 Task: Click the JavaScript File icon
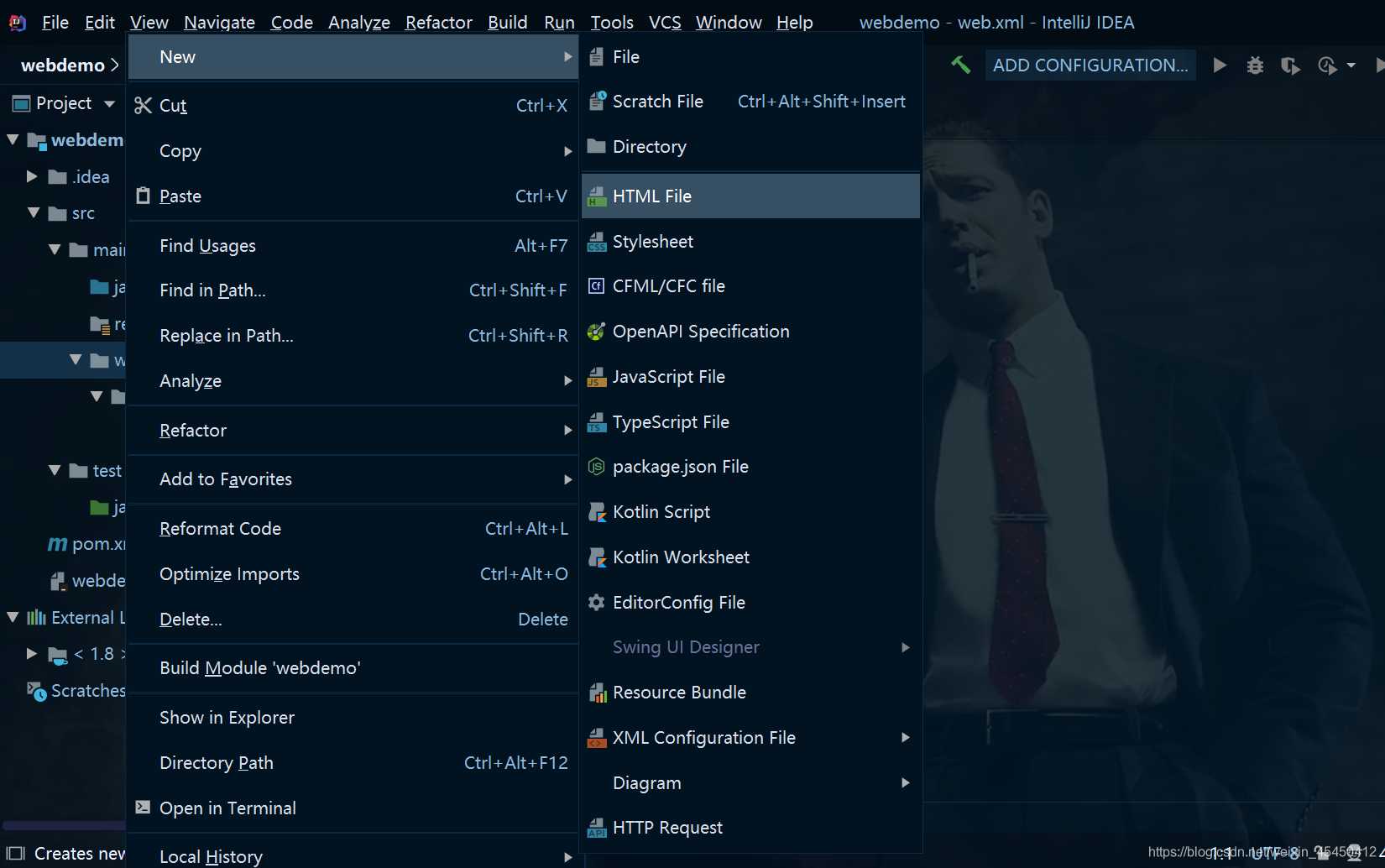point(597,376)
